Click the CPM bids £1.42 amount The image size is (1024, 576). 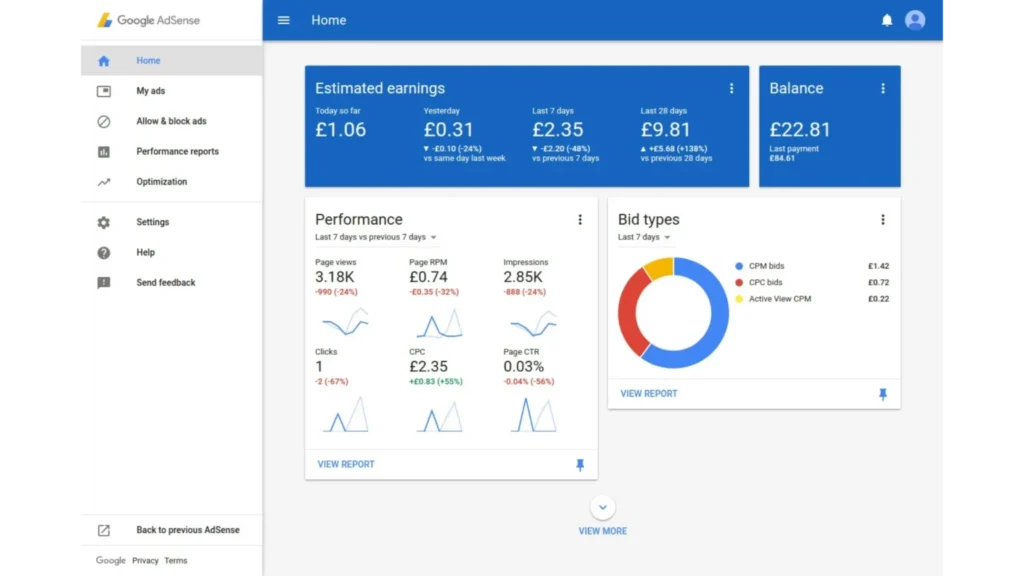pos(878,266)
